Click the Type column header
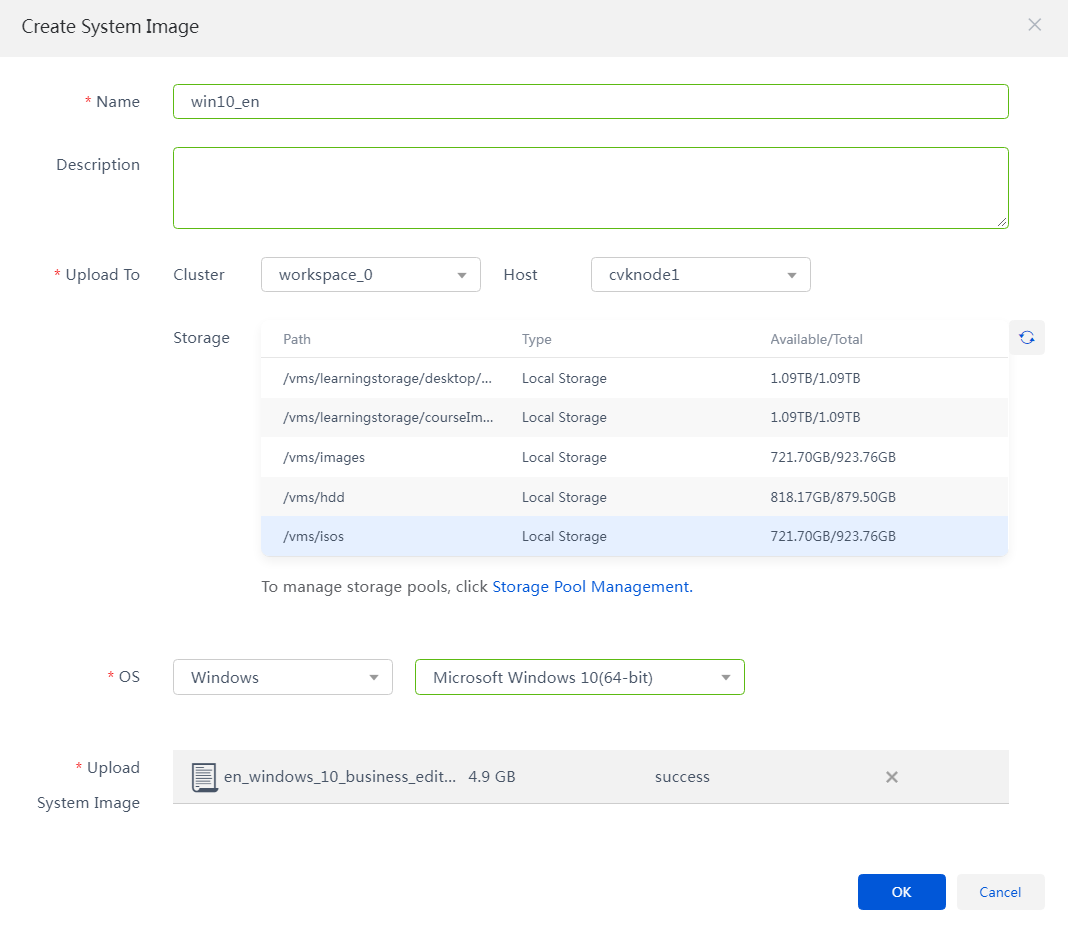 tap(537, 339)
